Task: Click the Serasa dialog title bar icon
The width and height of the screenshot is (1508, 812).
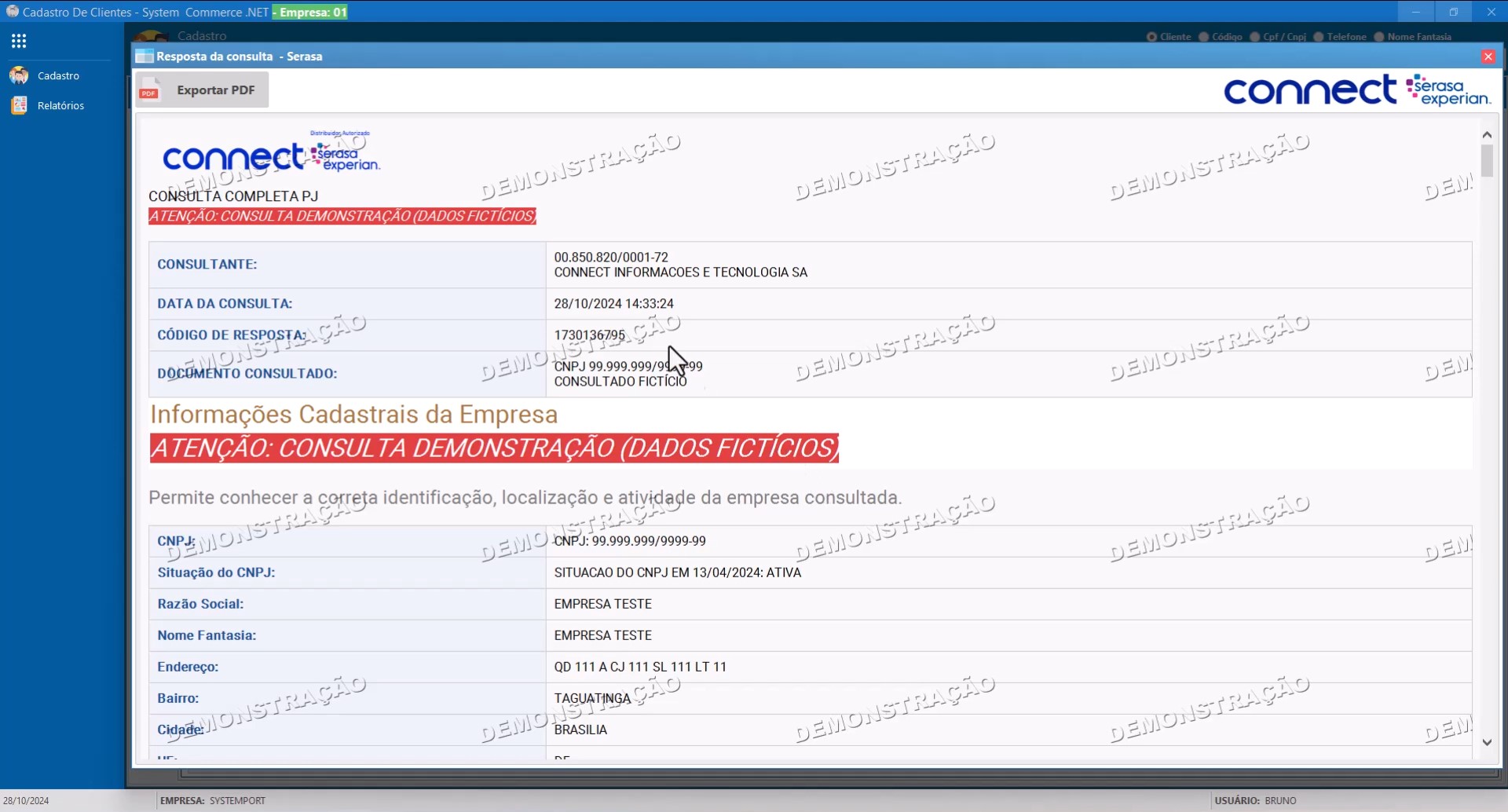Action: [144, 57]
